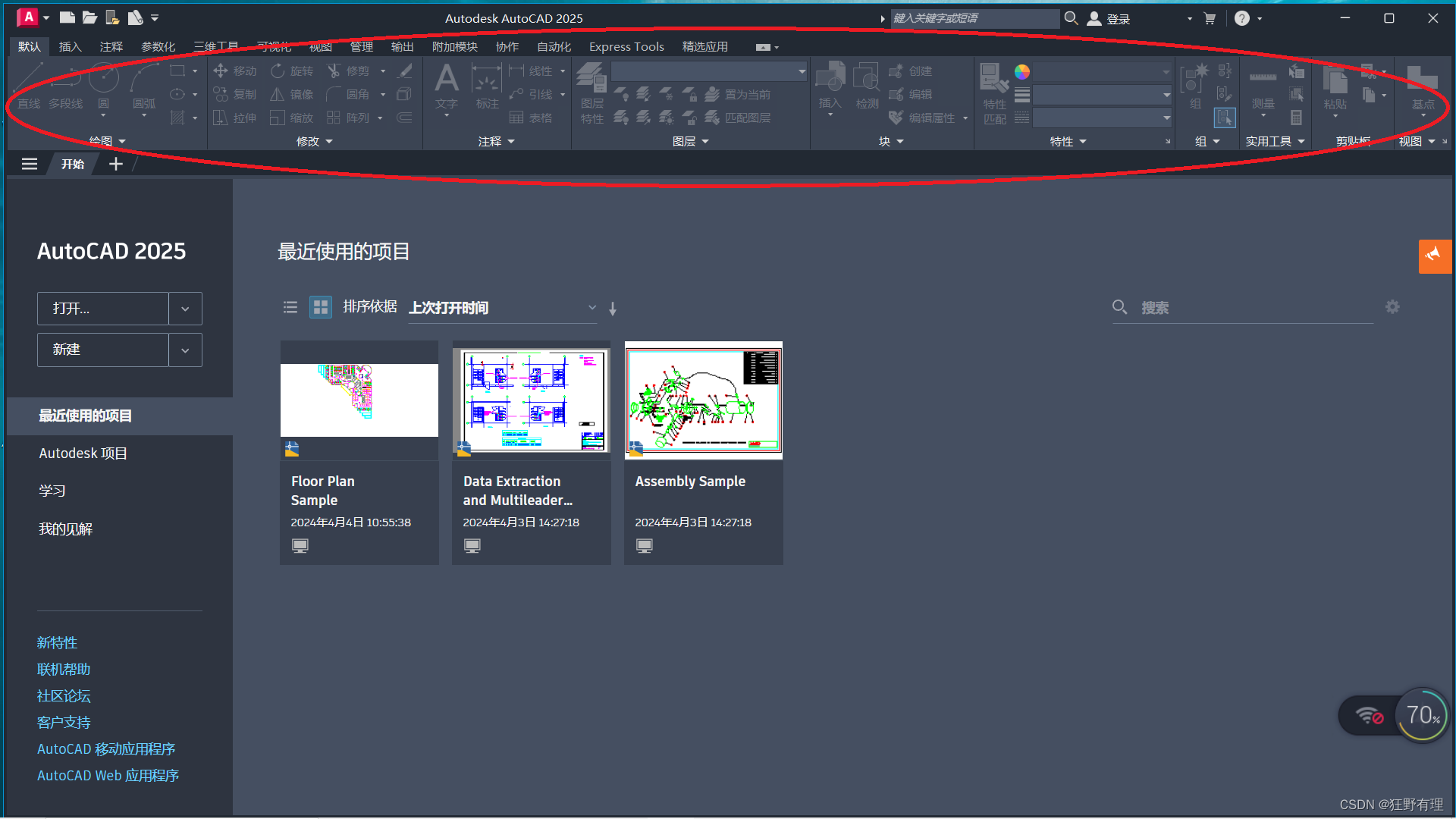Toggle the ribbon minimize state button
Screen dimensions: 1456x819
(763, 47)
